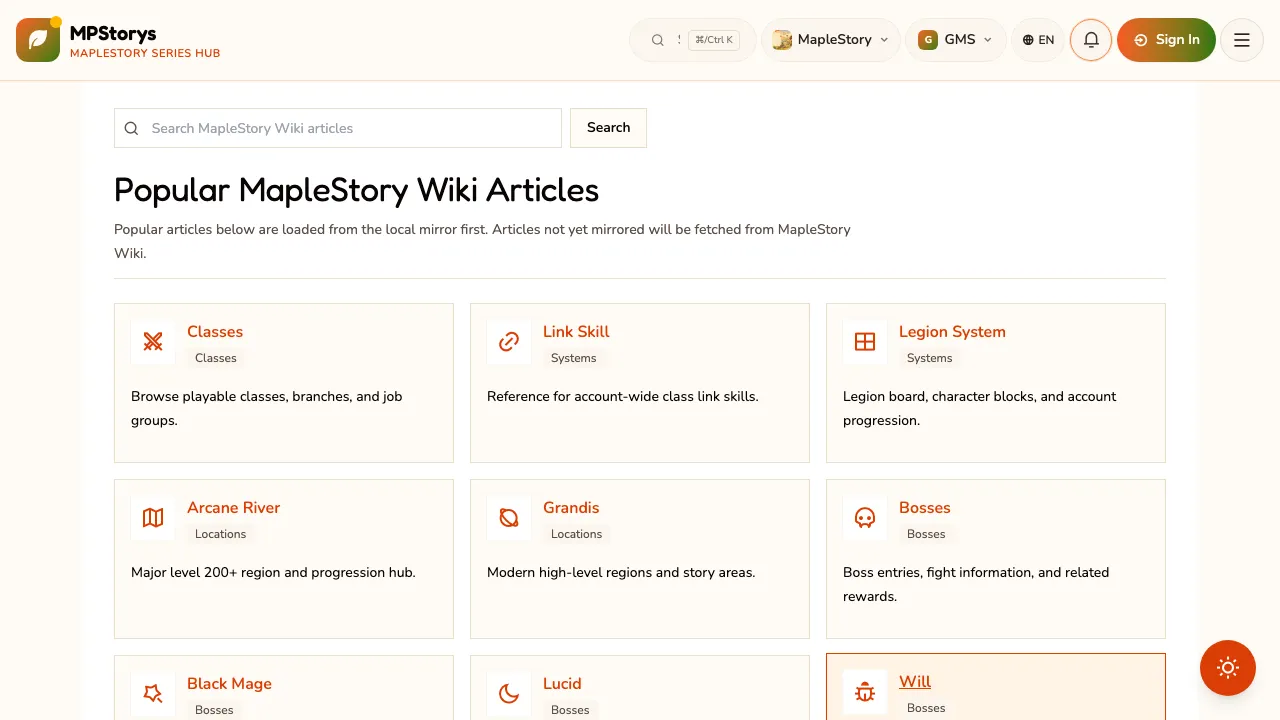Click the moon Lucid icon
The height and width of the screenshot is (720, 1280).
click(x=509, y=694)
